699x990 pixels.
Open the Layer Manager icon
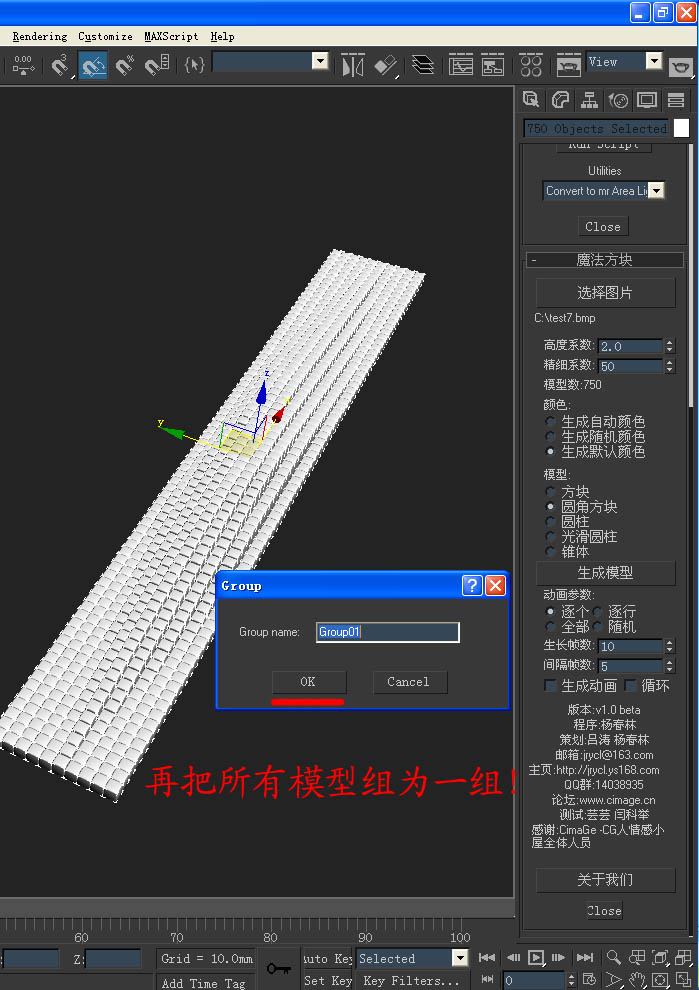click(422, 65)
